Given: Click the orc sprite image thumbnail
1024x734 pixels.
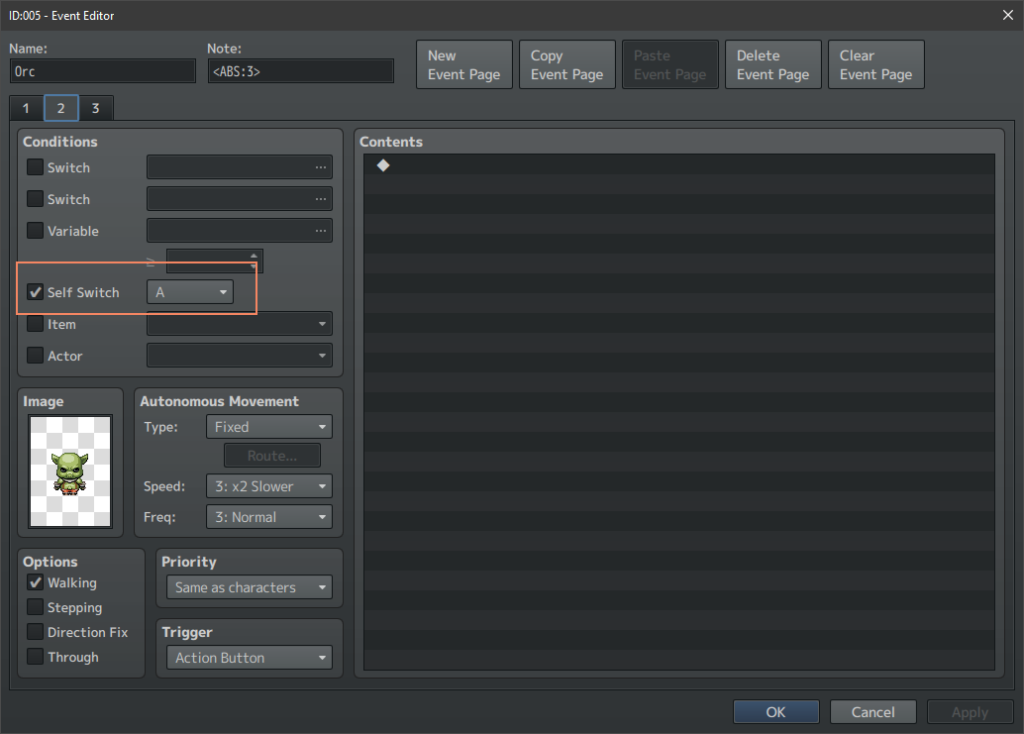Looking at the screenshot, I should pyautogui.click(x=71, y=471).
